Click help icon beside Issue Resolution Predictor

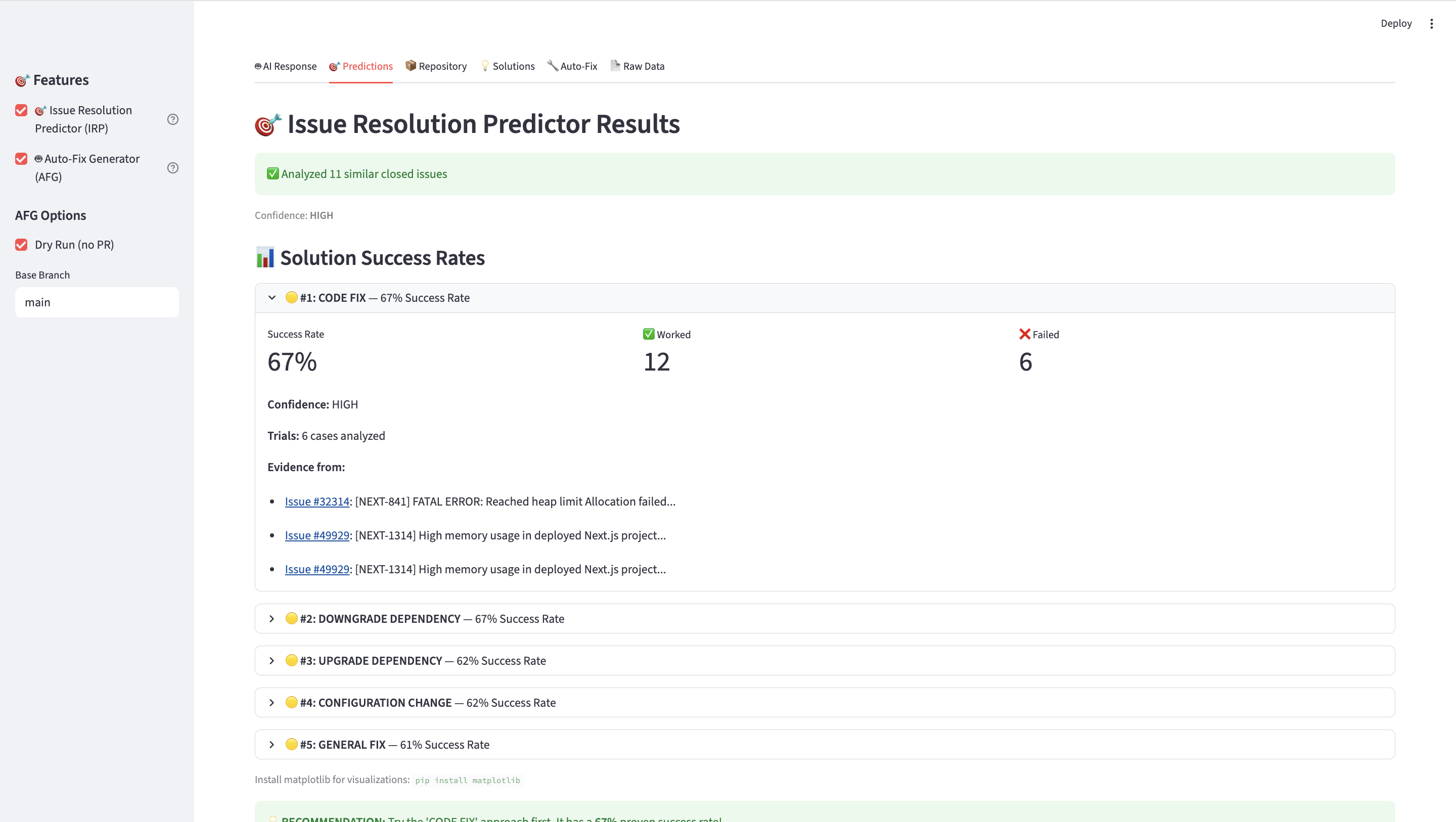pos(173,119)
